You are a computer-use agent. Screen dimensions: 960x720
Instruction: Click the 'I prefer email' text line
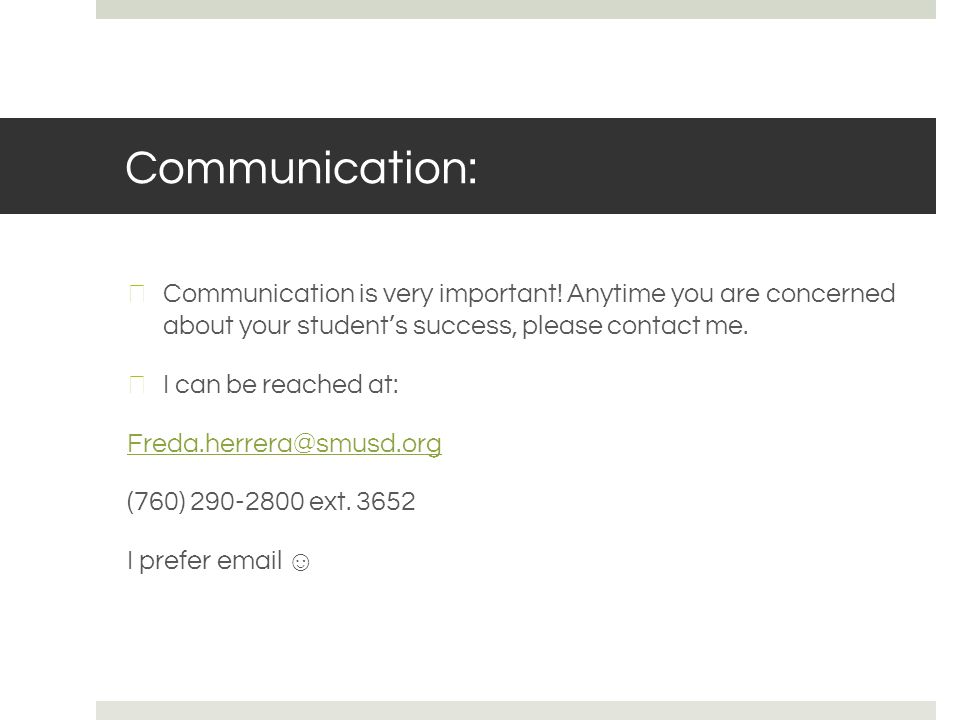coord(204,561)
